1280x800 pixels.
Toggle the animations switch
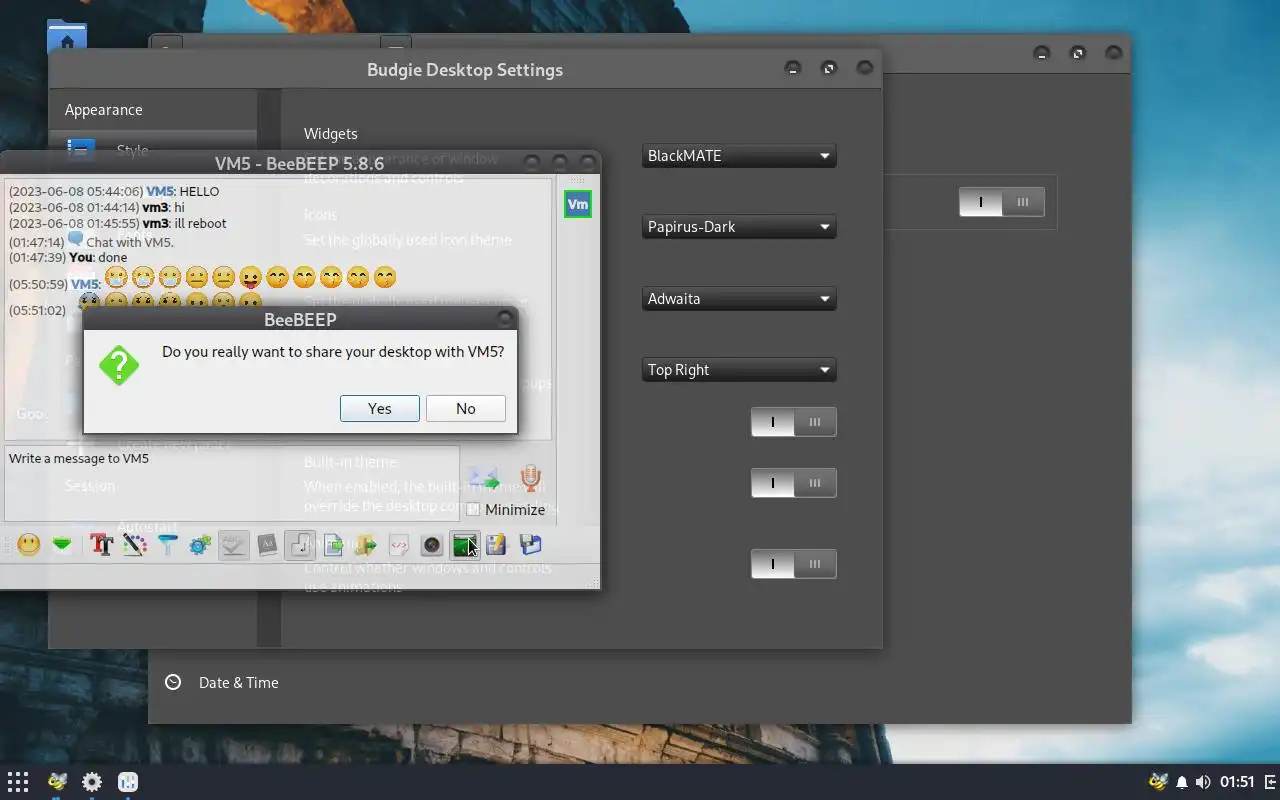pos(794,564)
